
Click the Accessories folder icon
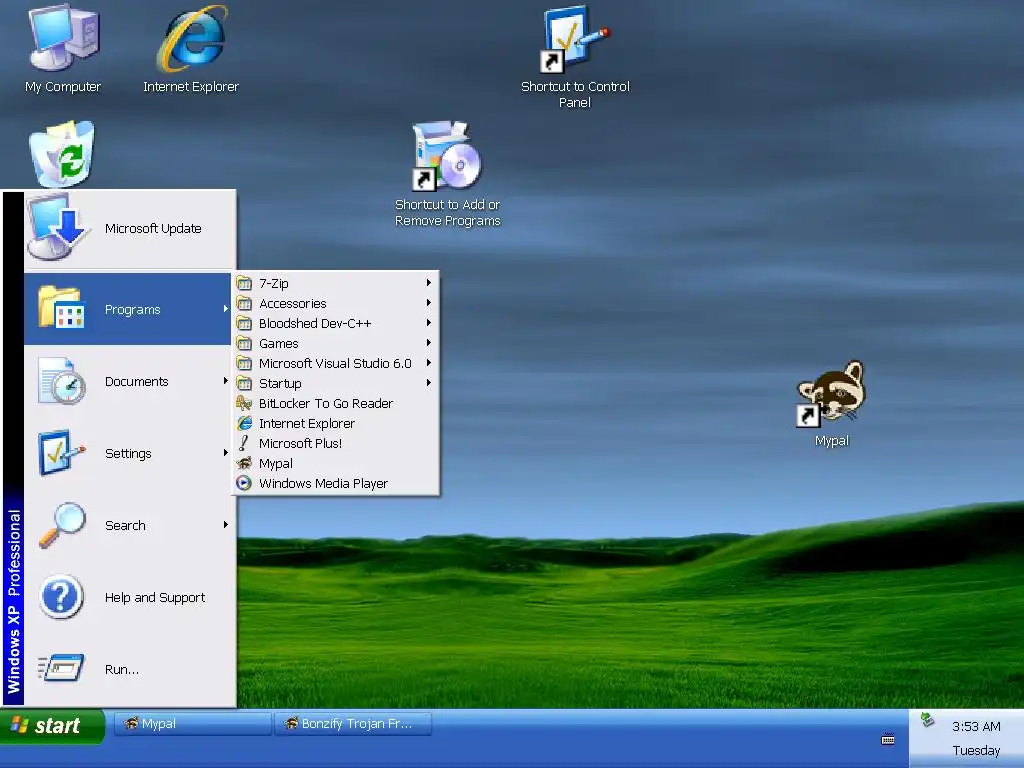tap(244, 304)
